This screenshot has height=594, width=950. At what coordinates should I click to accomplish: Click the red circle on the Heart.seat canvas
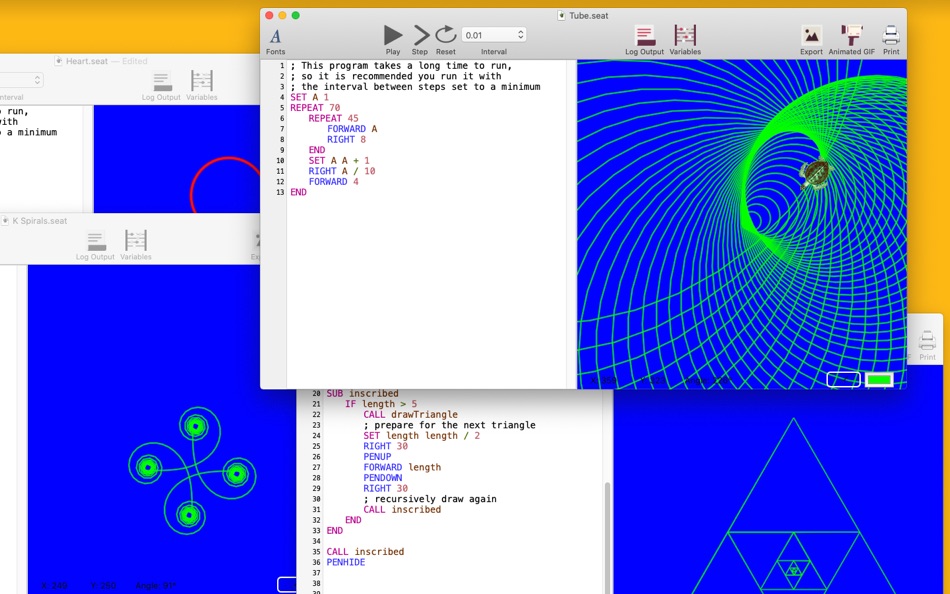pyautogui.click(x=225, y=185)
